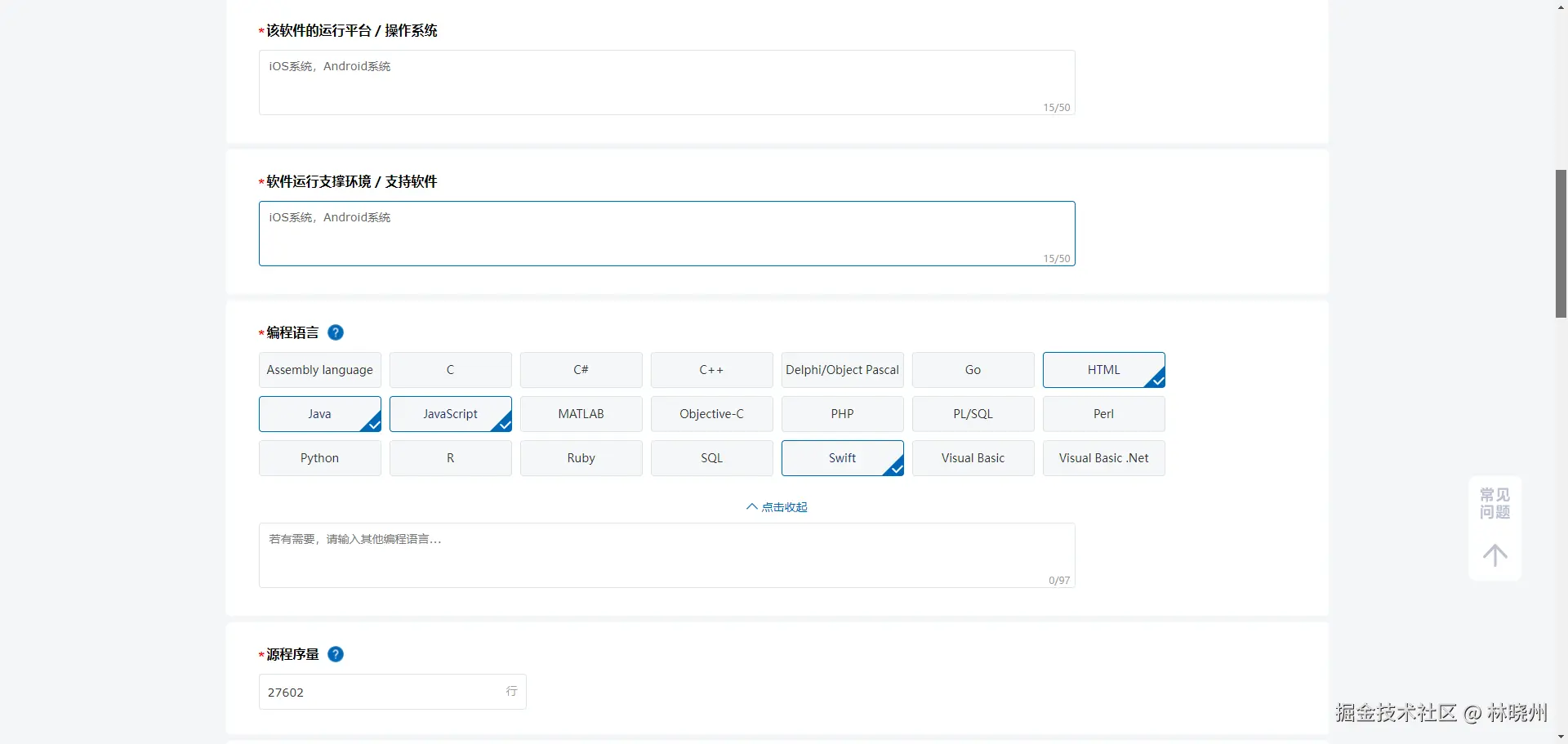Deselect the HTML language option
This screenshot has width=1568, height=744.
[x=1103, y=370]
